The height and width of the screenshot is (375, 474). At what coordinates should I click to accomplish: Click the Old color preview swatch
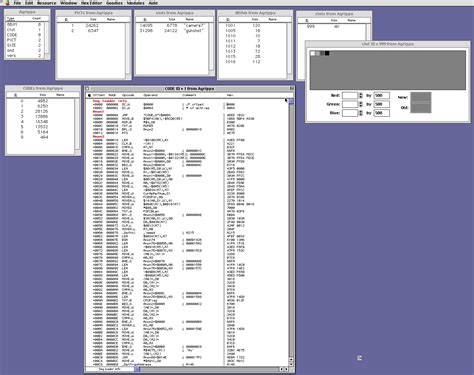pos(421,107)
